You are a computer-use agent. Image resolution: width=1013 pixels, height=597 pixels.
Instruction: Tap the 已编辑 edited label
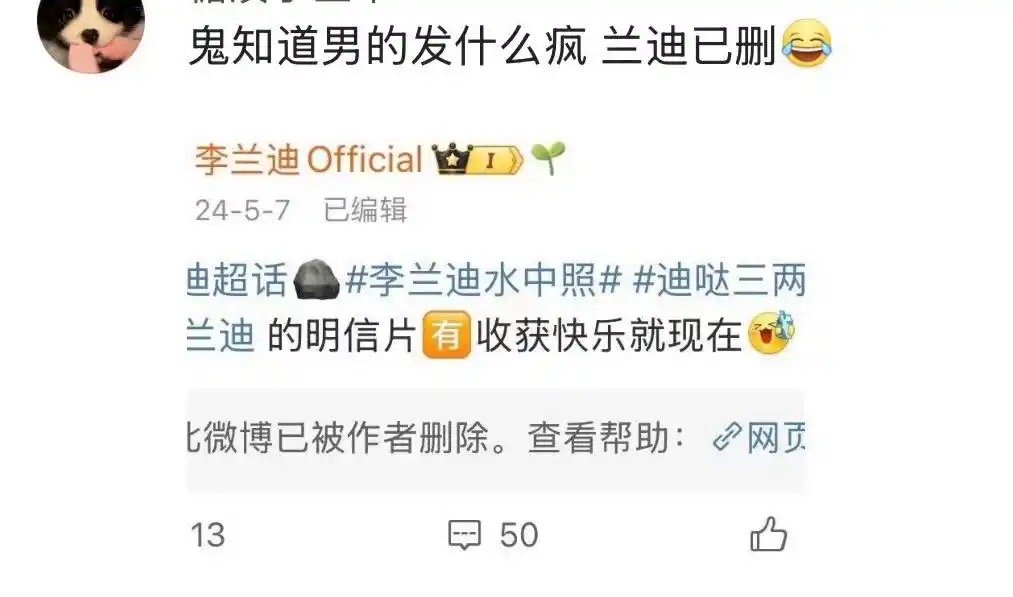365,210
